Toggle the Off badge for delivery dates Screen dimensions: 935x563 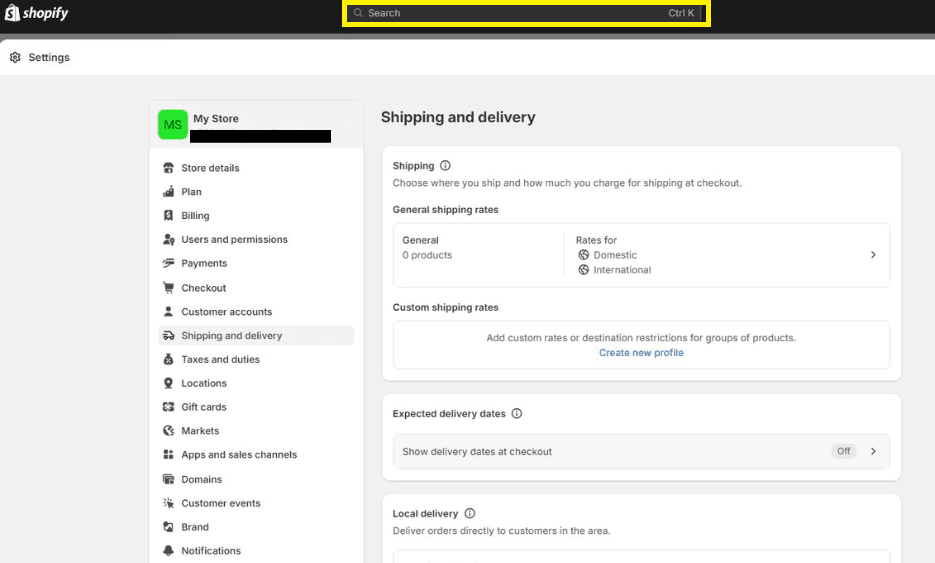[x=844, y=451]
